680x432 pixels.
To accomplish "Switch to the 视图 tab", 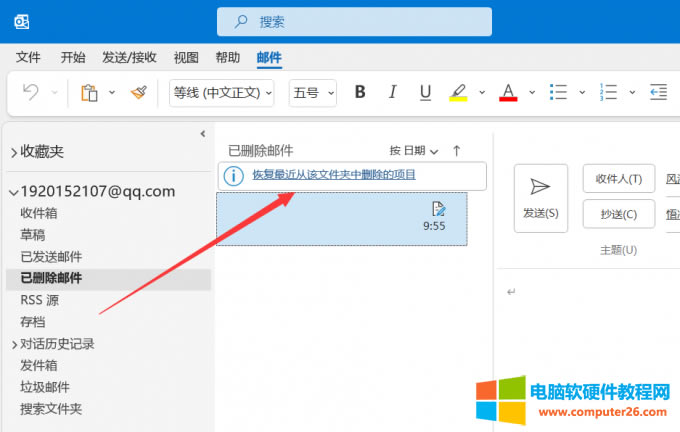I will pos(186,58).
